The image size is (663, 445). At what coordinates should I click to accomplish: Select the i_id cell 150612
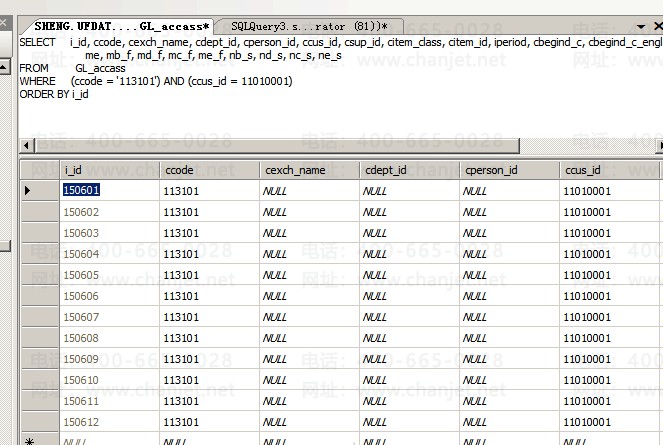pyautogui.click(x=110, y=422)
